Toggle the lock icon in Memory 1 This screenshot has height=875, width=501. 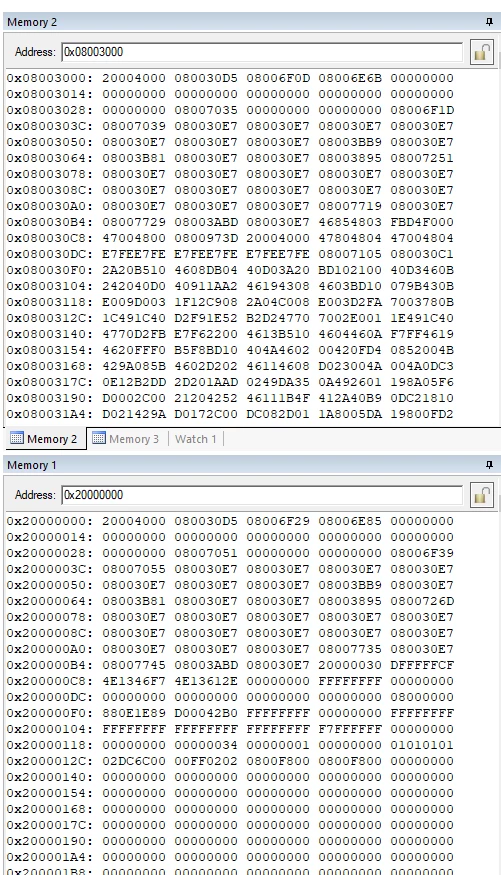click(482, 496)
